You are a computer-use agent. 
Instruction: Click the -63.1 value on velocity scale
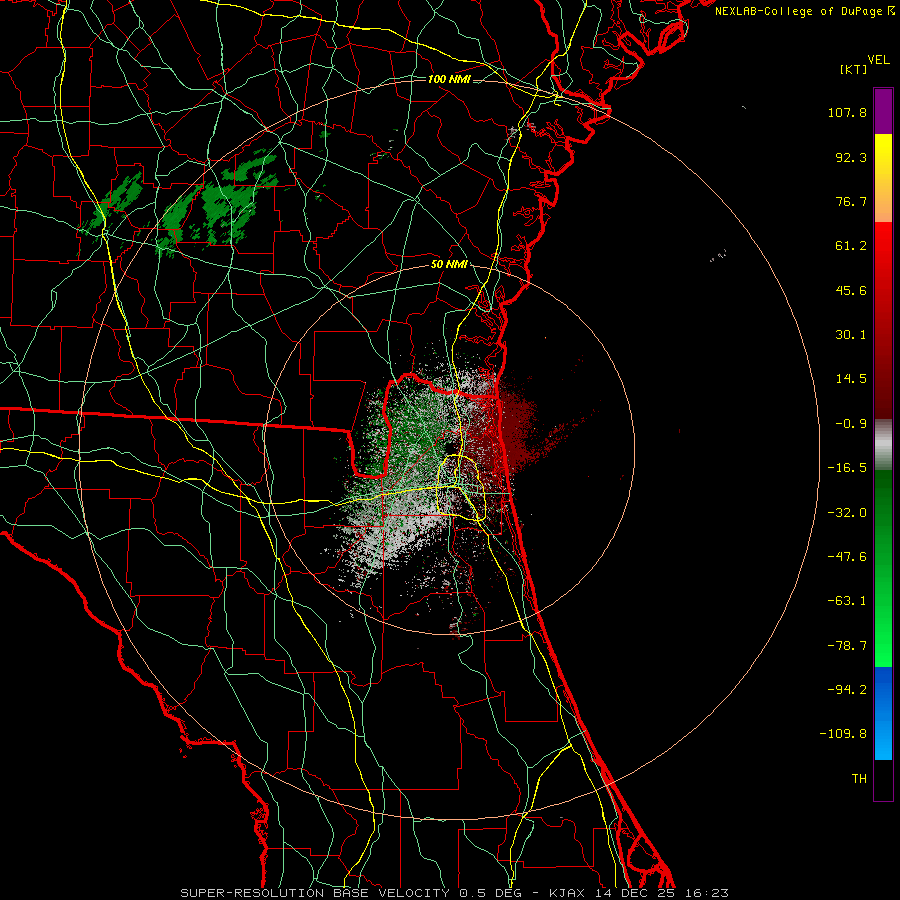(847, 601)
